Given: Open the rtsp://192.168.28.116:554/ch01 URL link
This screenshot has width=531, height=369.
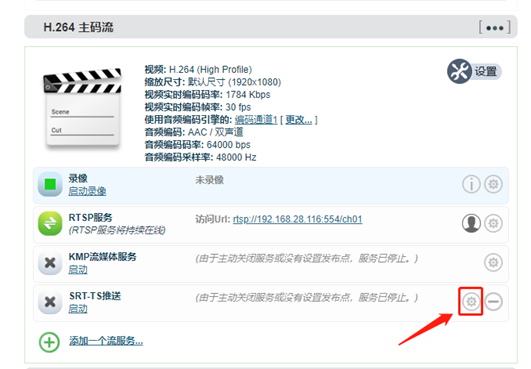Looking at the screenshot, I should (297, 219).
